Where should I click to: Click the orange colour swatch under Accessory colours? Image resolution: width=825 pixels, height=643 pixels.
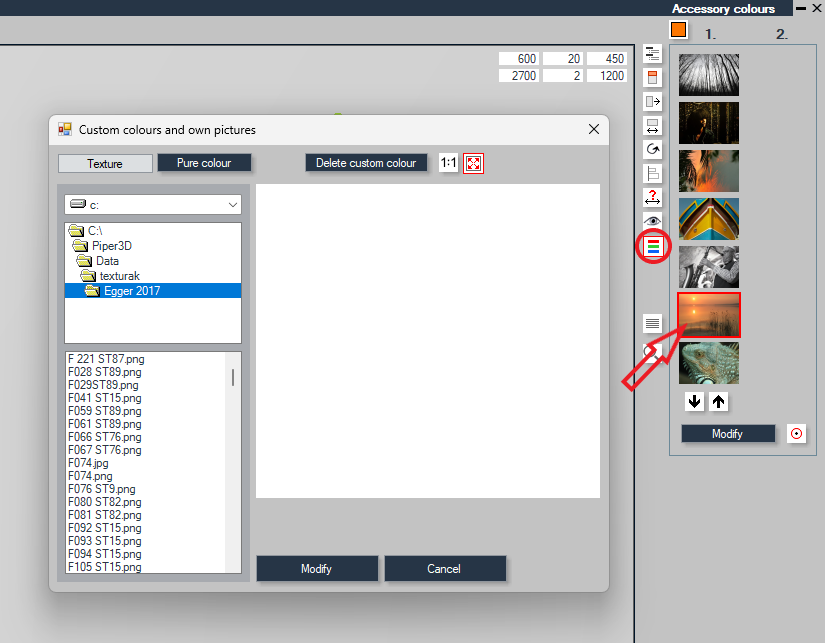(x=679, y=30)
